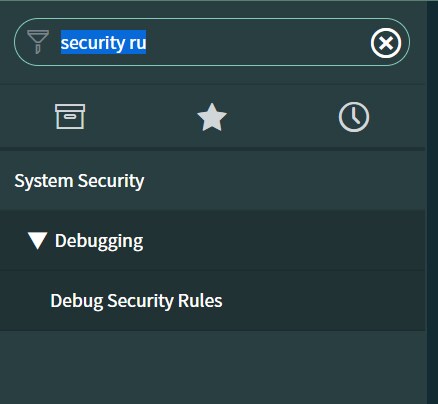The image size is (438, 404).
Task: Collapse the Debugging section triangle
Action: click(37, 241)
